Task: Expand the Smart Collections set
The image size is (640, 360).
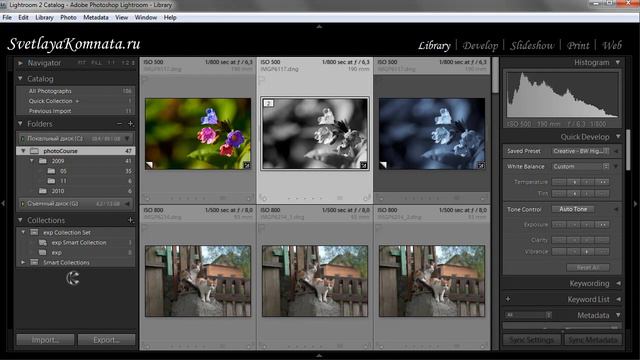Action: pyautogui.click(x=23, y=262)
